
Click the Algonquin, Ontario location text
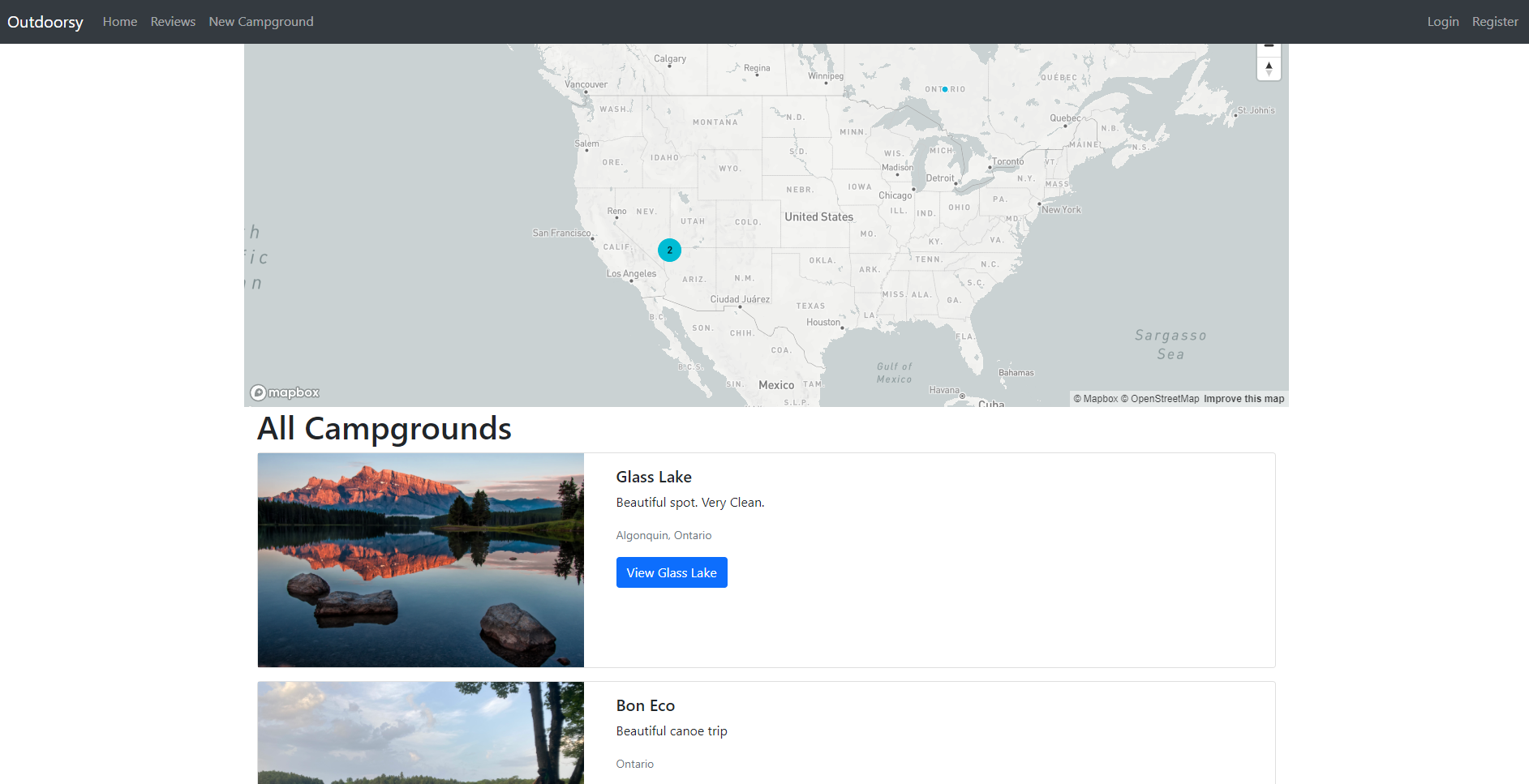[664, 535]
